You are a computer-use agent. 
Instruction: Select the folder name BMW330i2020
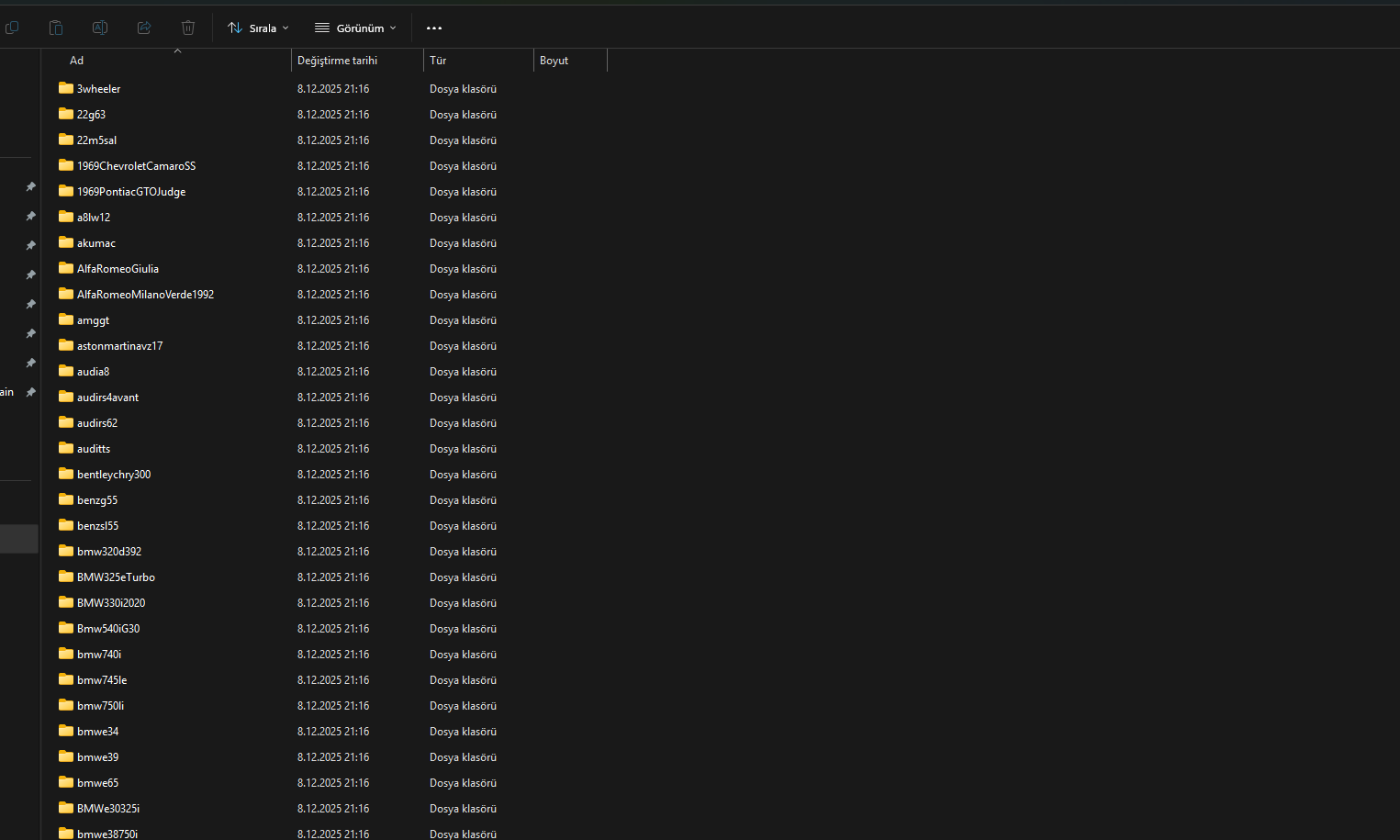point(111,603)
